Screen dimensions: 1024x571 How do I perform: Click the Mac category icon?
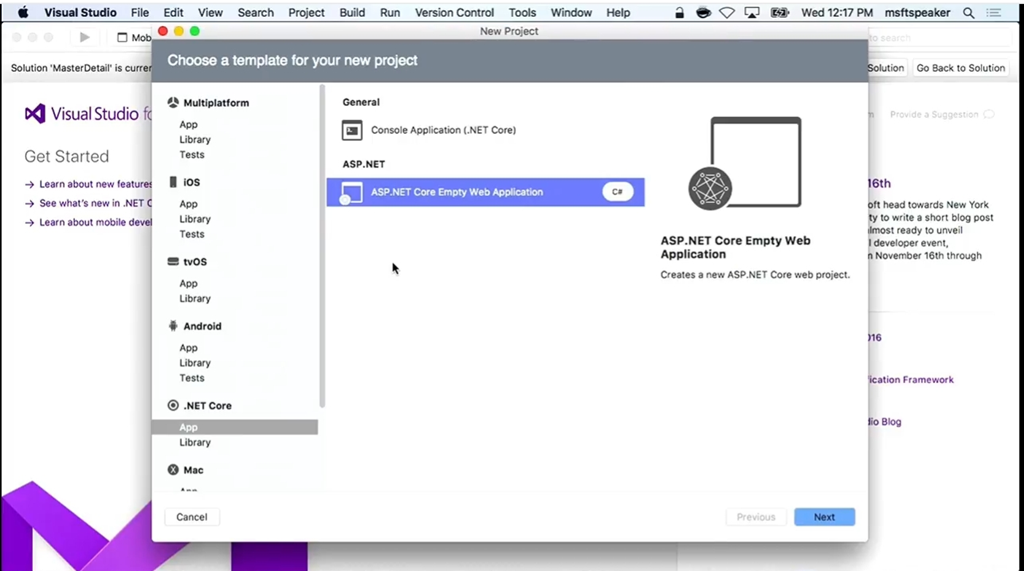[173, 470]
